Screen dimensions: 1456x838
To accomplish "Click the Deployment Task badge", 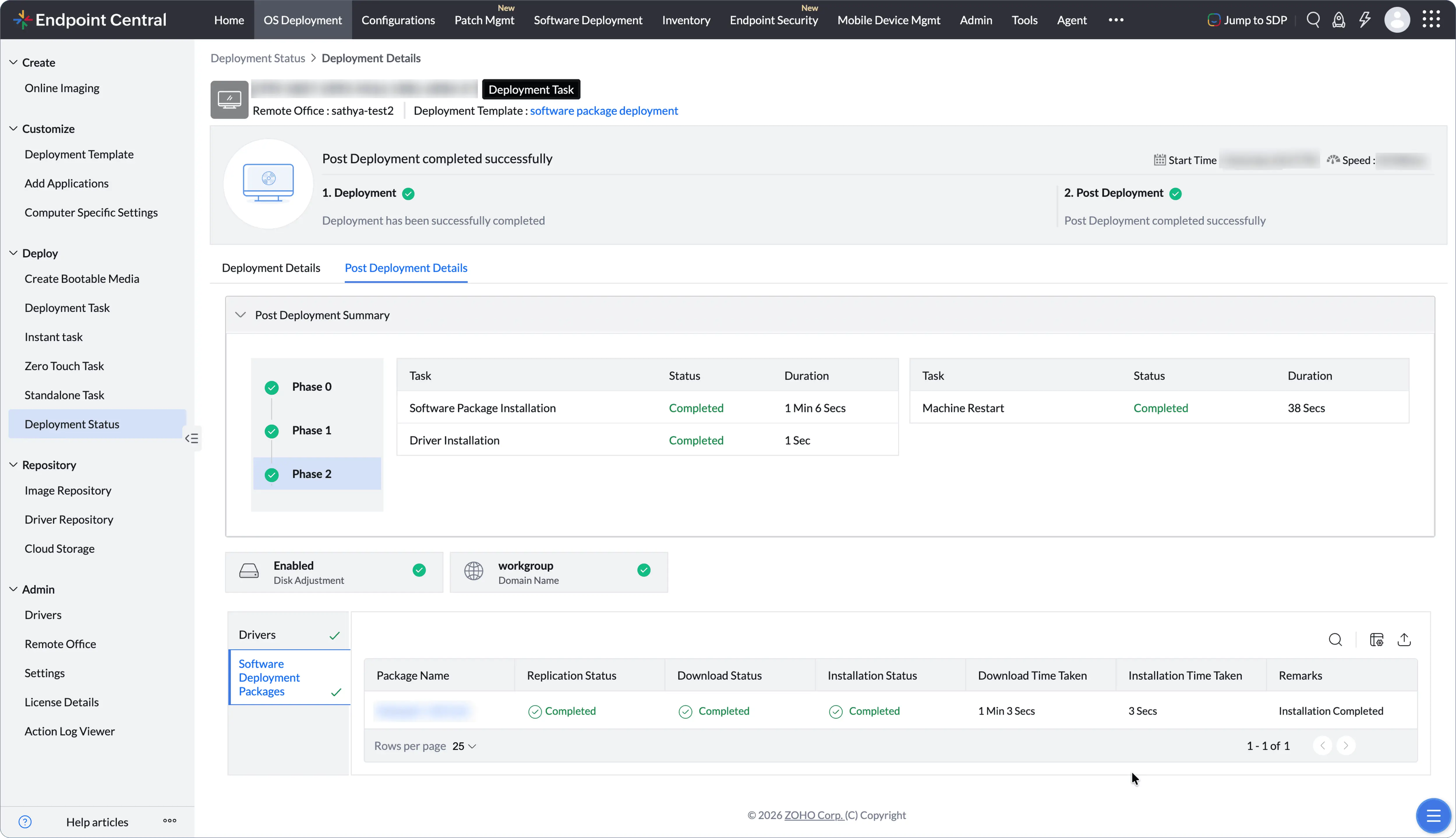I will pos(531,89).
